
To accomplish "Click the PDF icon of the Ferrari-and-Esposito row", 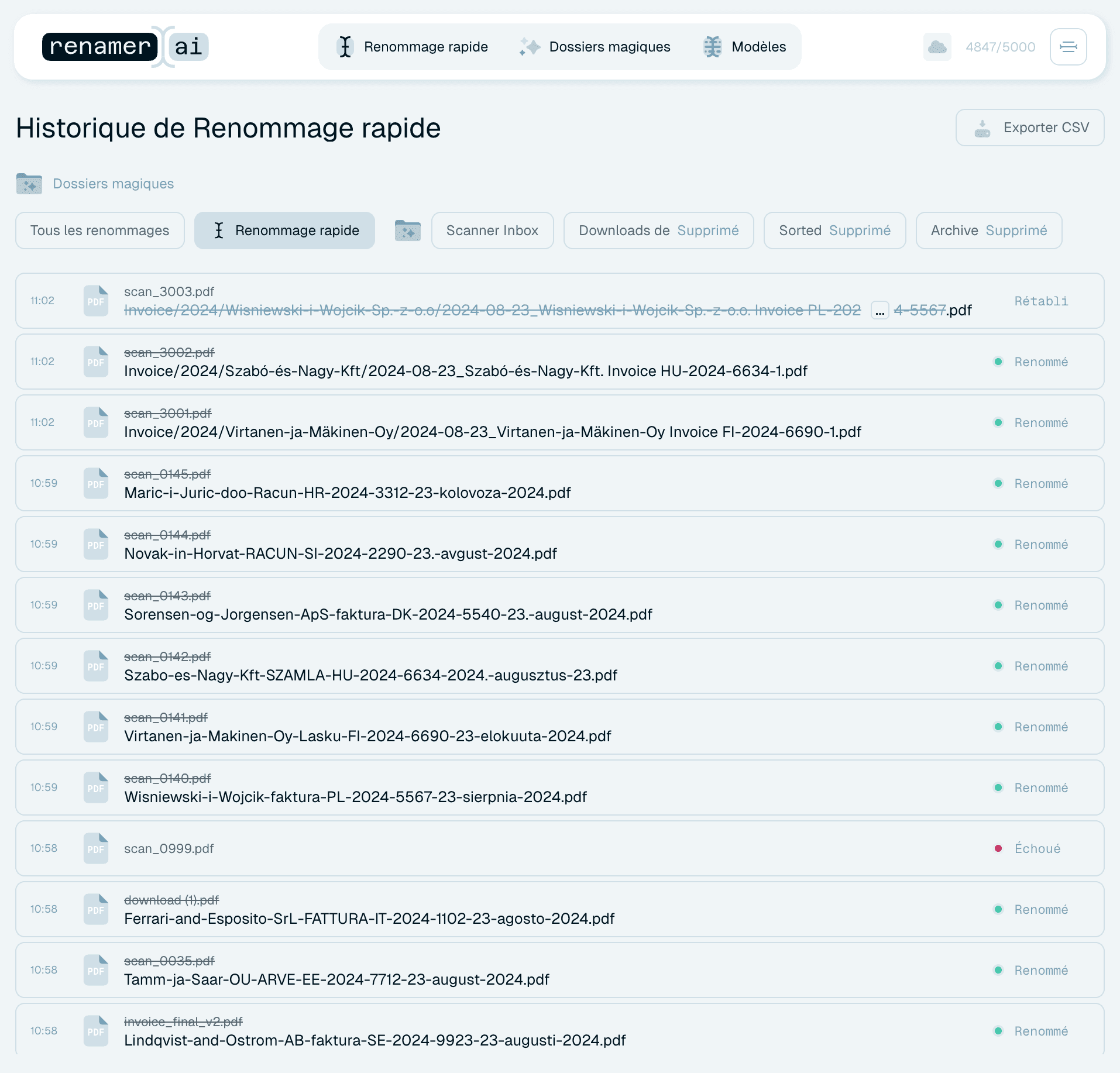I will (x=96, y=909).
